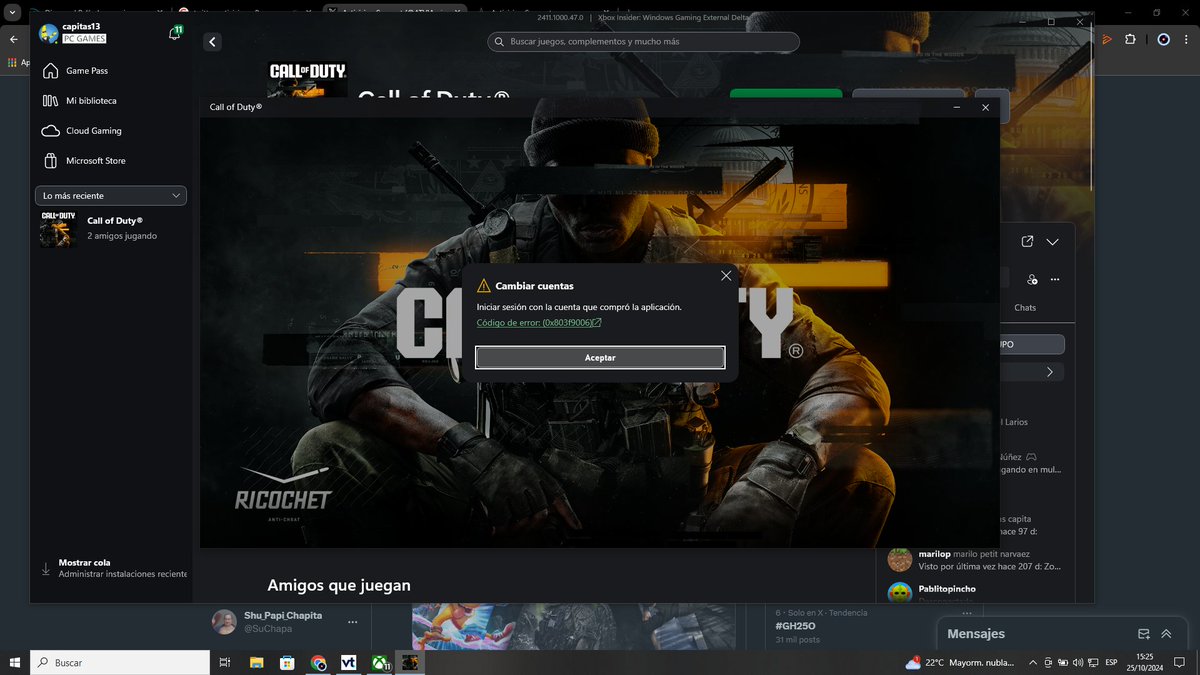
Task: Open the Chrome tab search dropdown arrow
Action: [x=12, y=13]
